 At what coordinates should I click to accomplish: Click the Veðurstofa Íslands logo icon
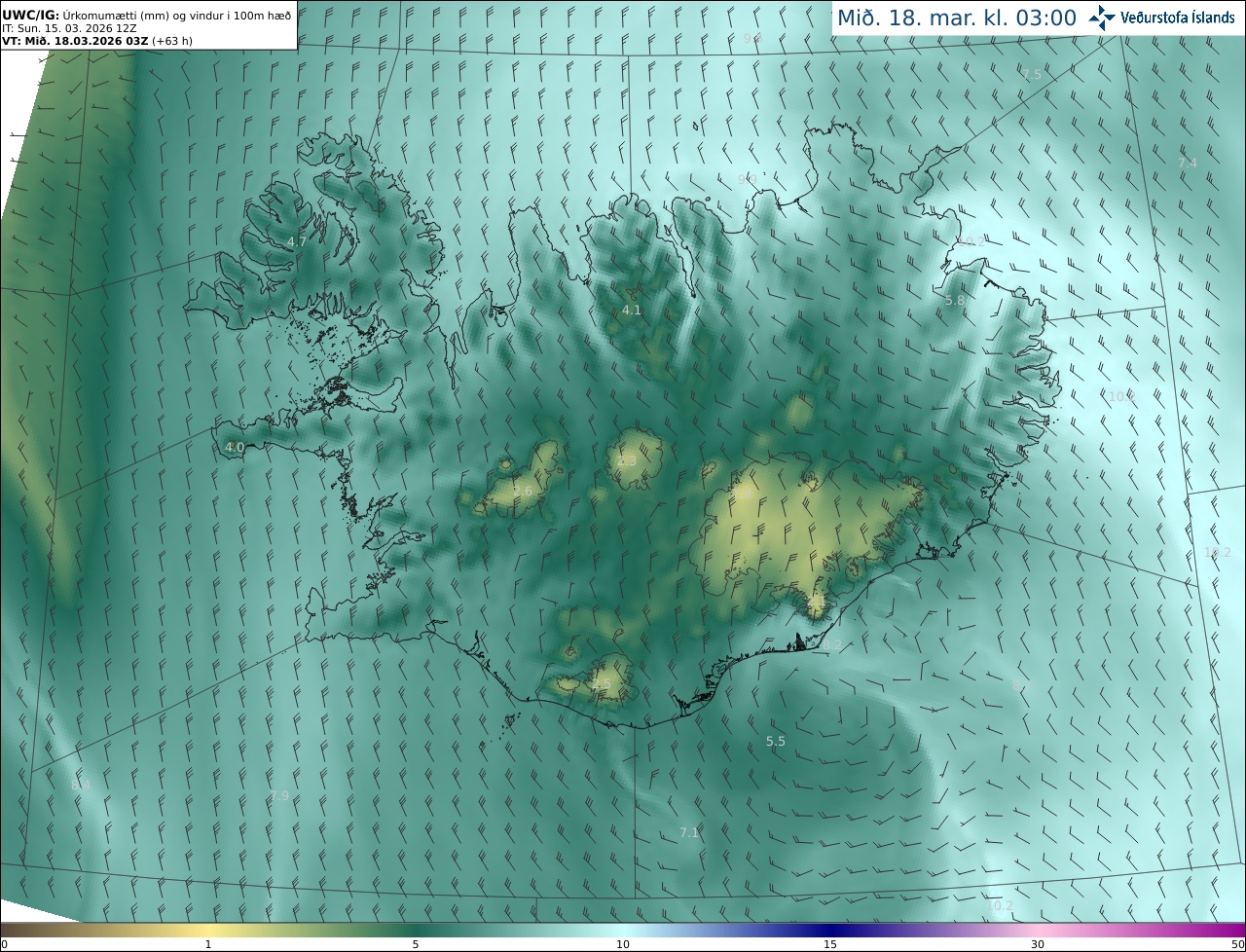click(1102, 18)
